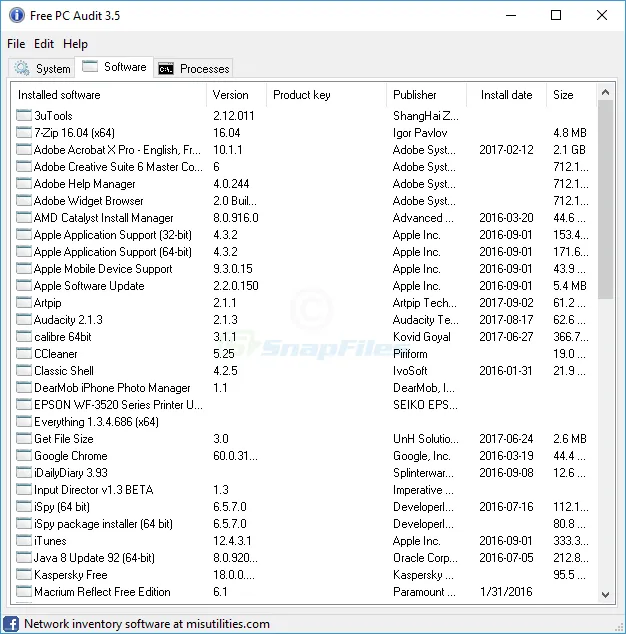Image resolution: width=626 pixels, height=634 pixels.
Task: Select the Classic Shell row icon
Action: click(24, 370)
